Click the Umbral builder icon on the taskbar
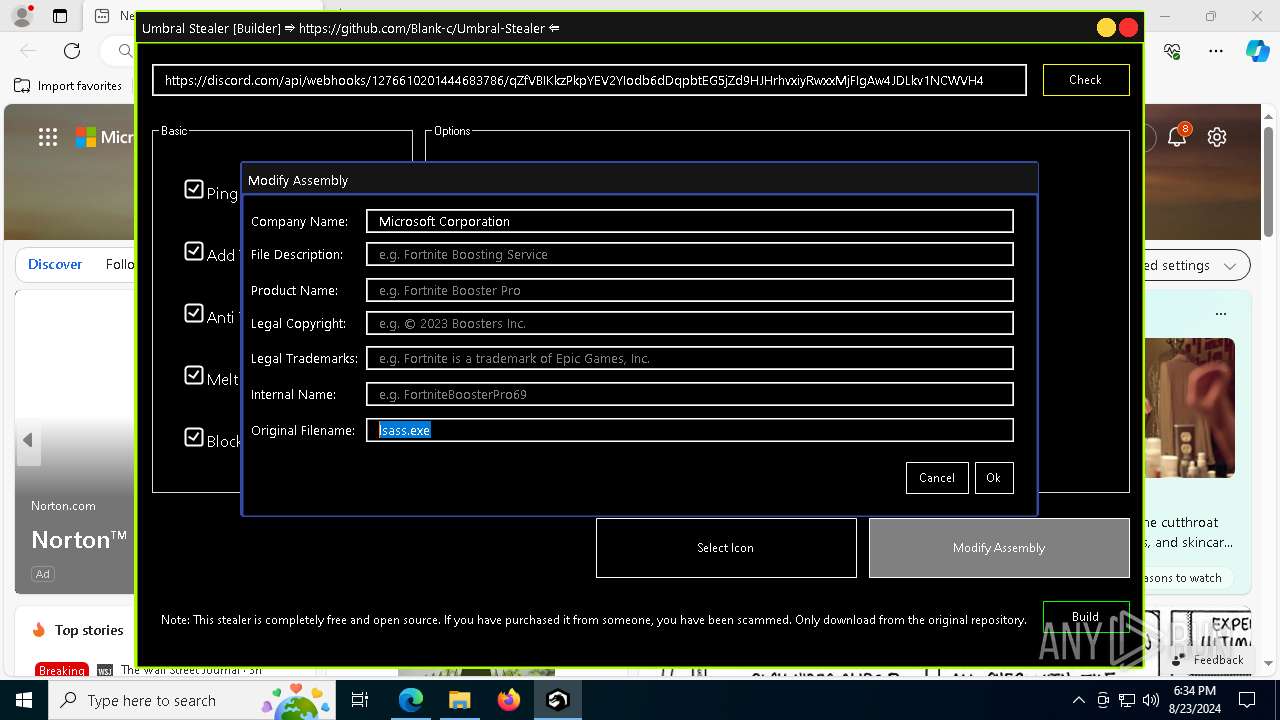The image size is (1280, 720). pyautogui.click(x=558, y=700)
